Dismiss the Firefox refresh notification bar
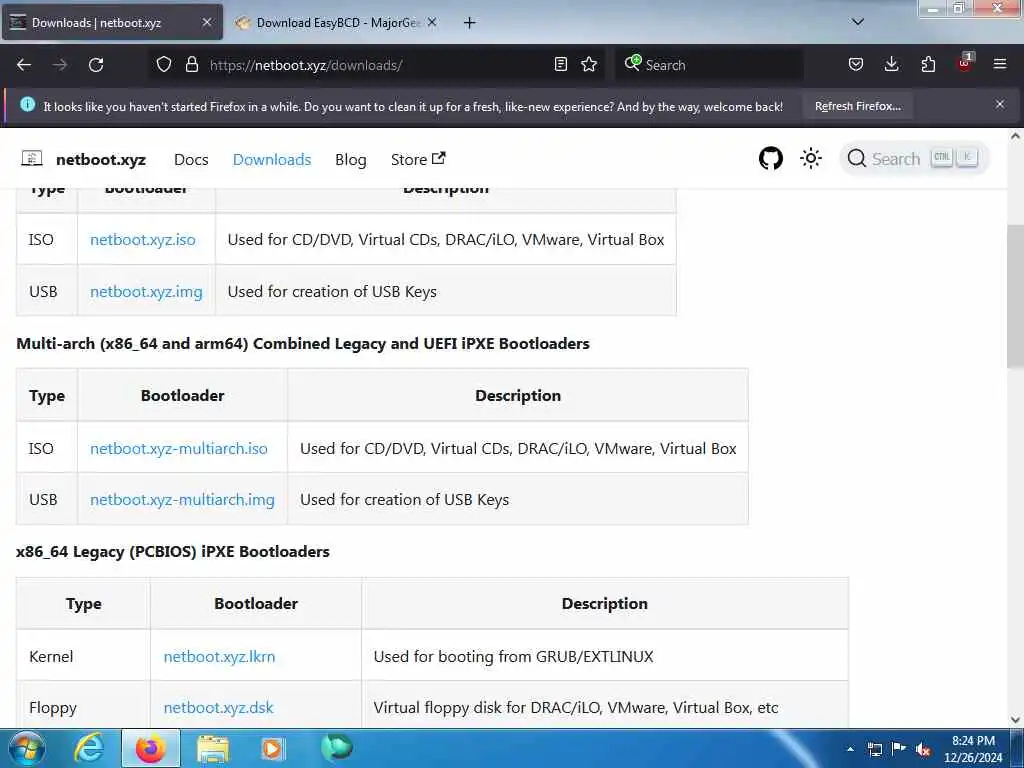The height and width of the screenshot is (768, 1024). click(1000, 104)
